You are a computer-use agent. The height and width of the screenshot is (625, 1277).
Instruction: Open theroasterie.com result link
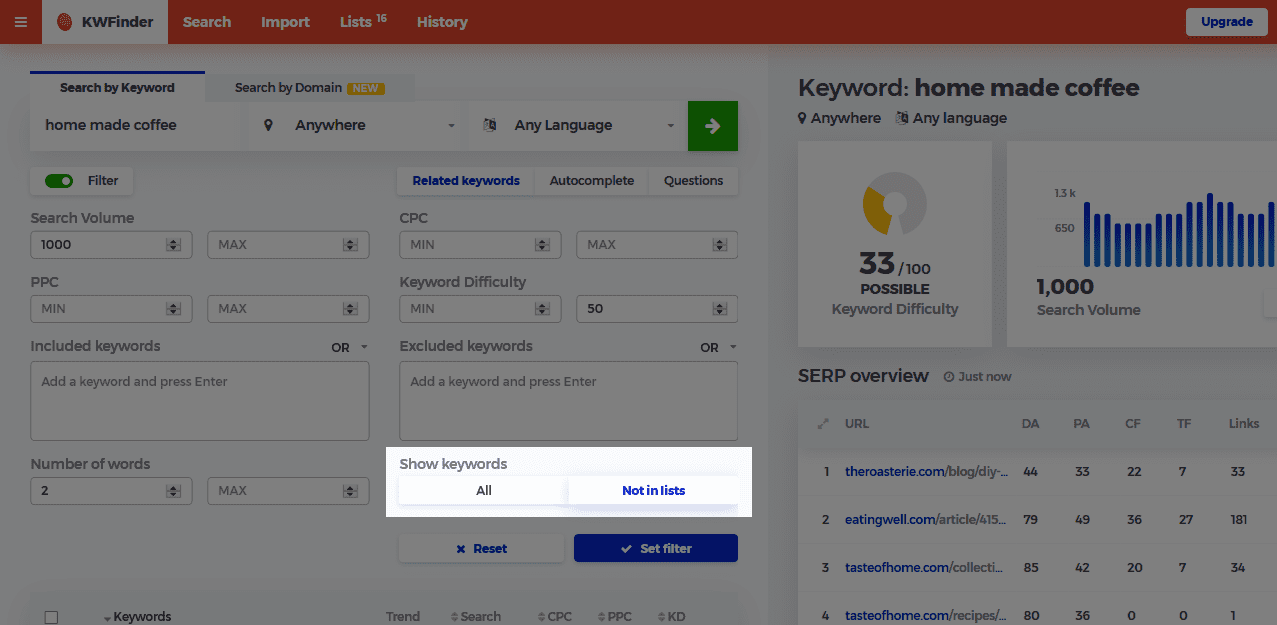(927, 471)
